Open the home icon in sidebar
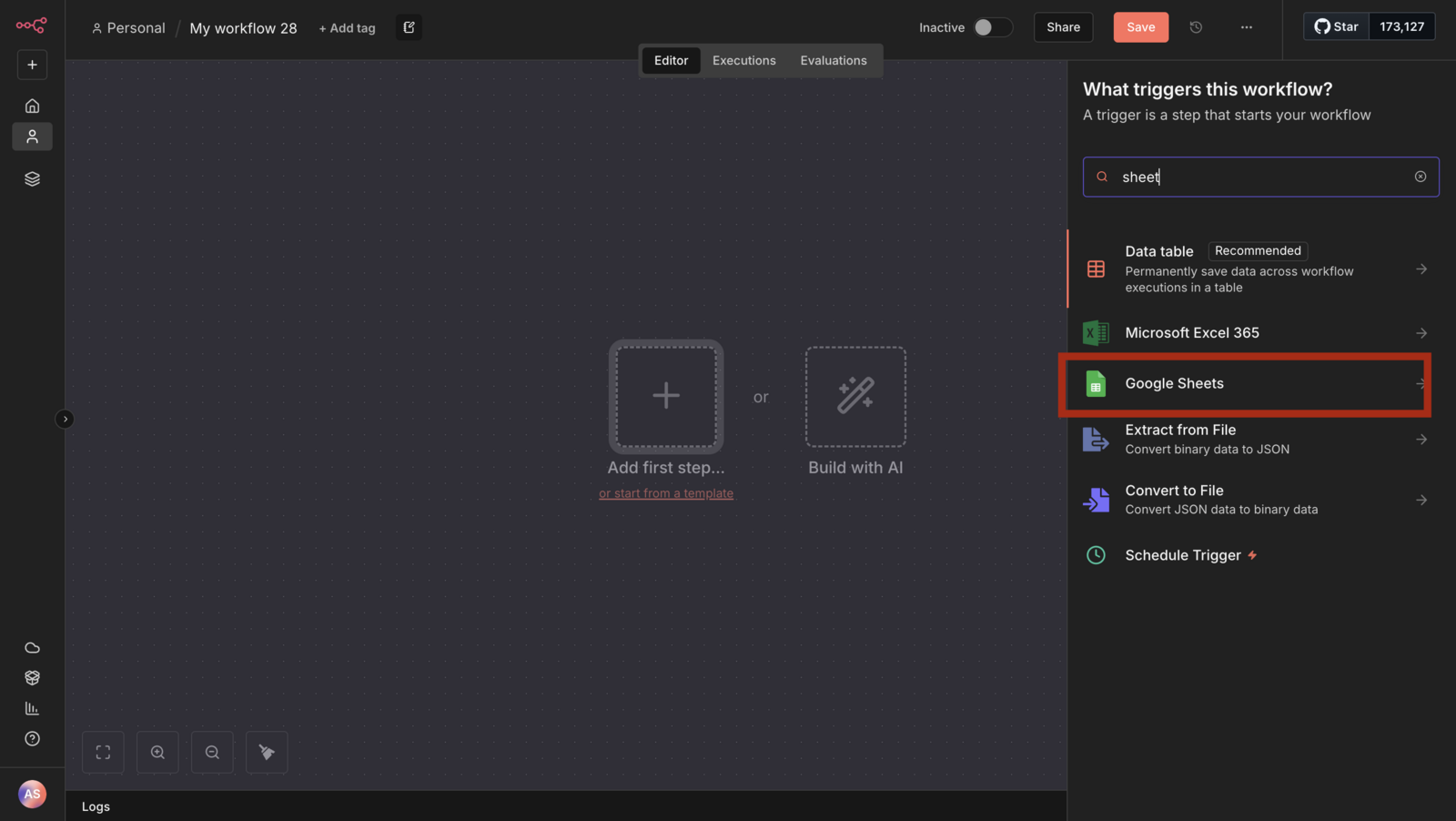 32,106
